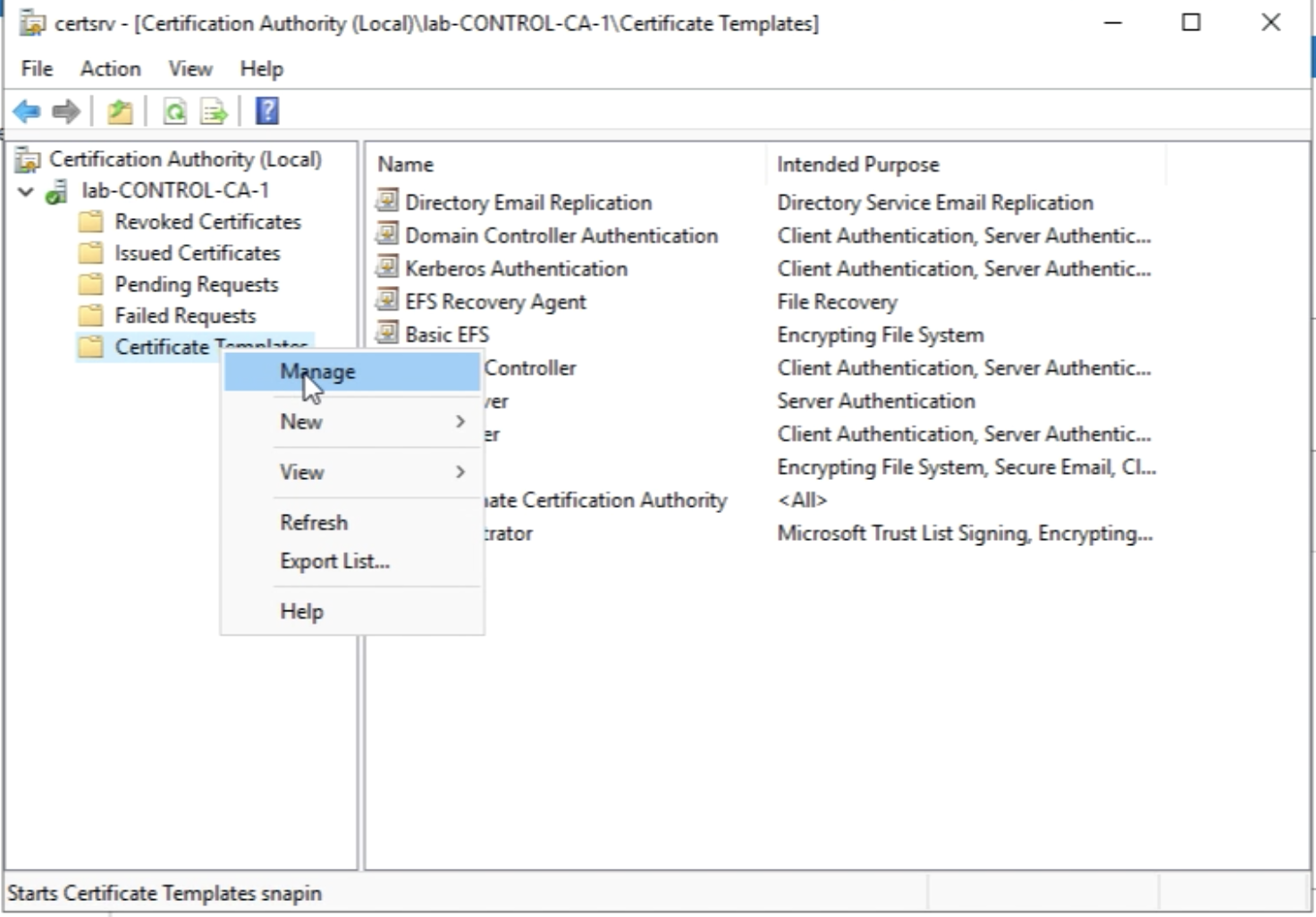1316x917 pixels.
Task: Click the Back arrow toolbar icon
Action: pyautogui.click(x=27, y=112)
